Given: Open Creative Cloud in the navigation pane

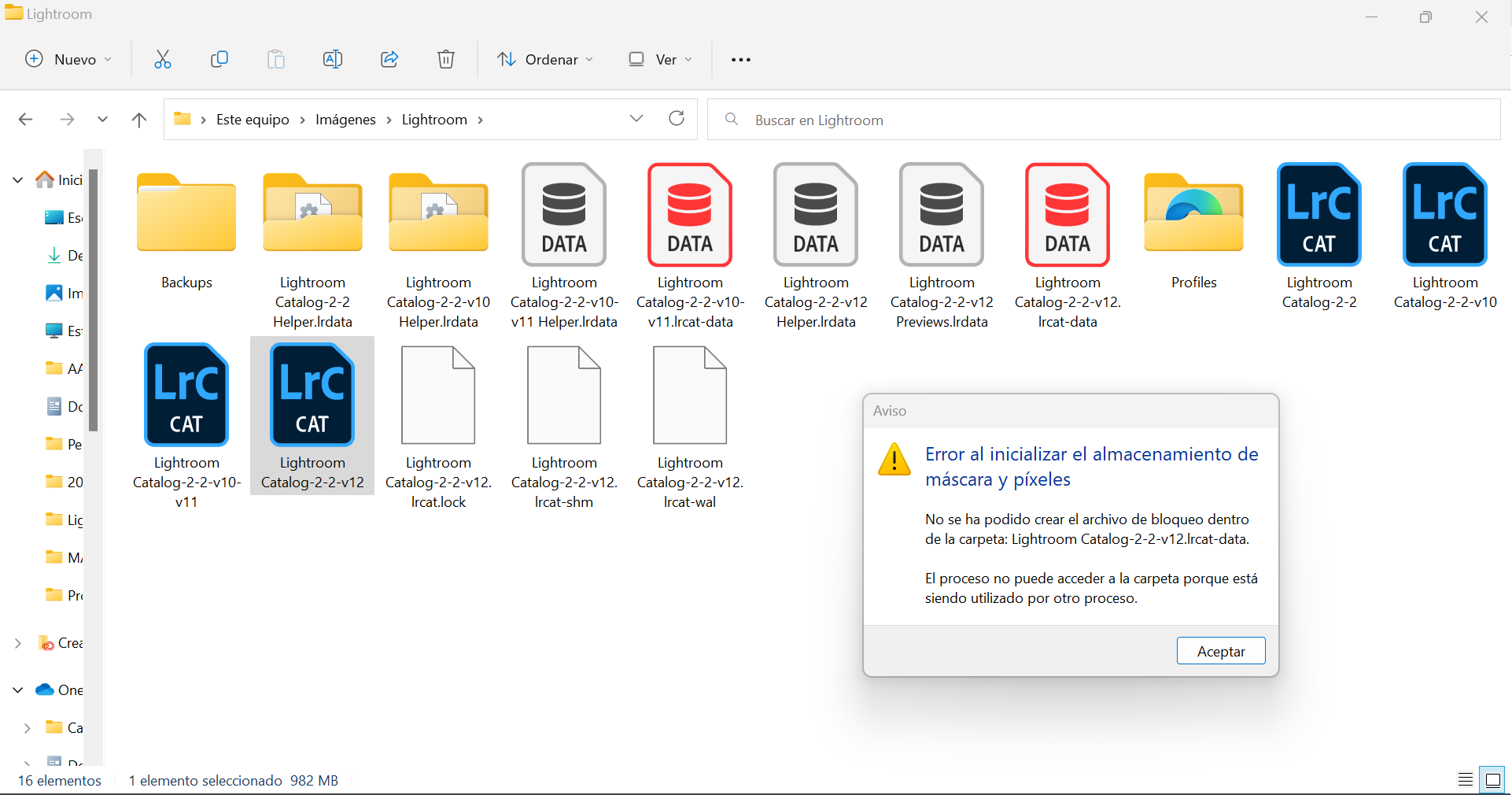Looking at the screenshot, I should click(x=60, y=643).
